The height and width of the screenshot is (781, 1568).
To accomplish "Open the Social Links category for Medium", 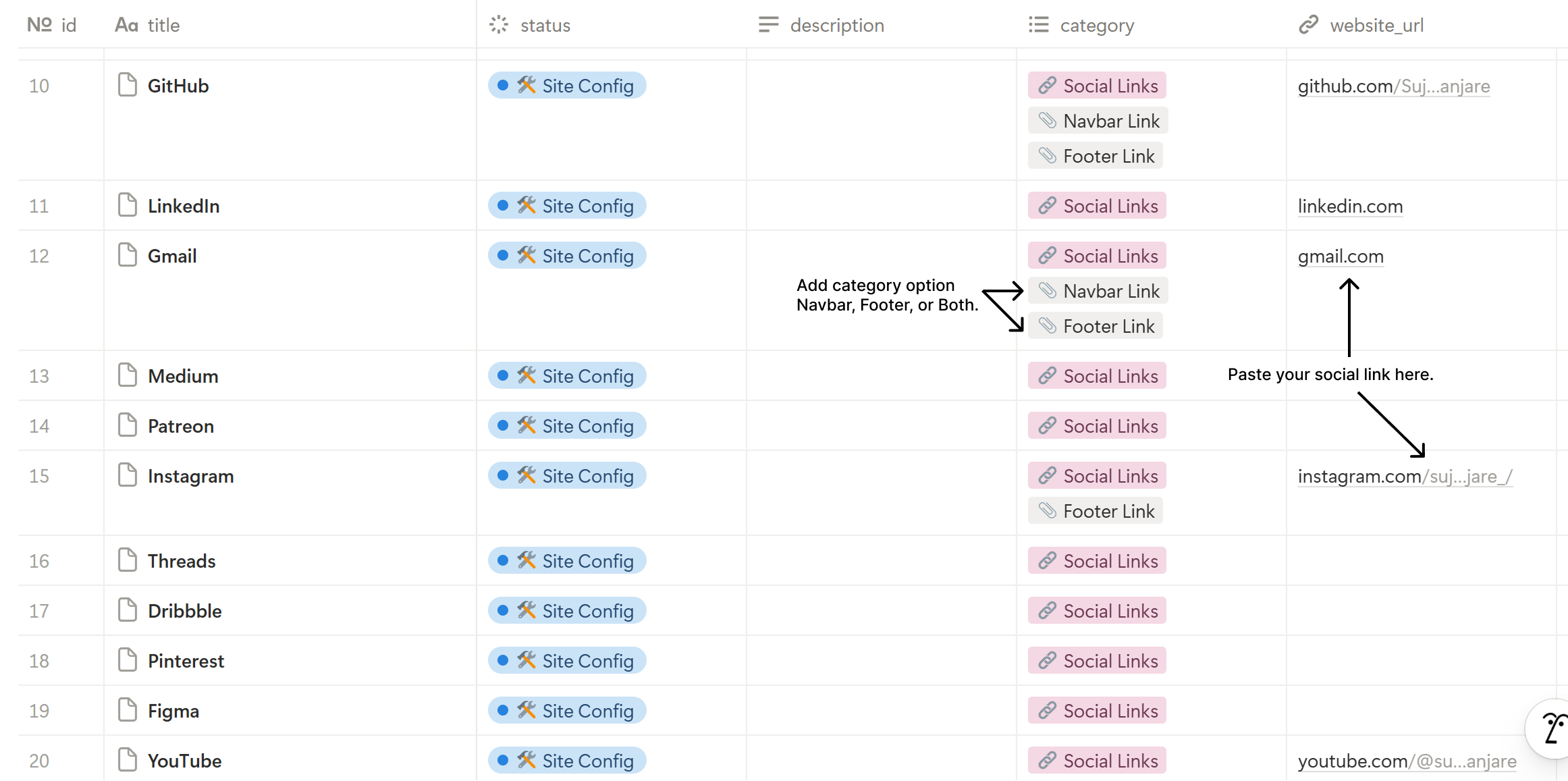I will coord(1097,376).
